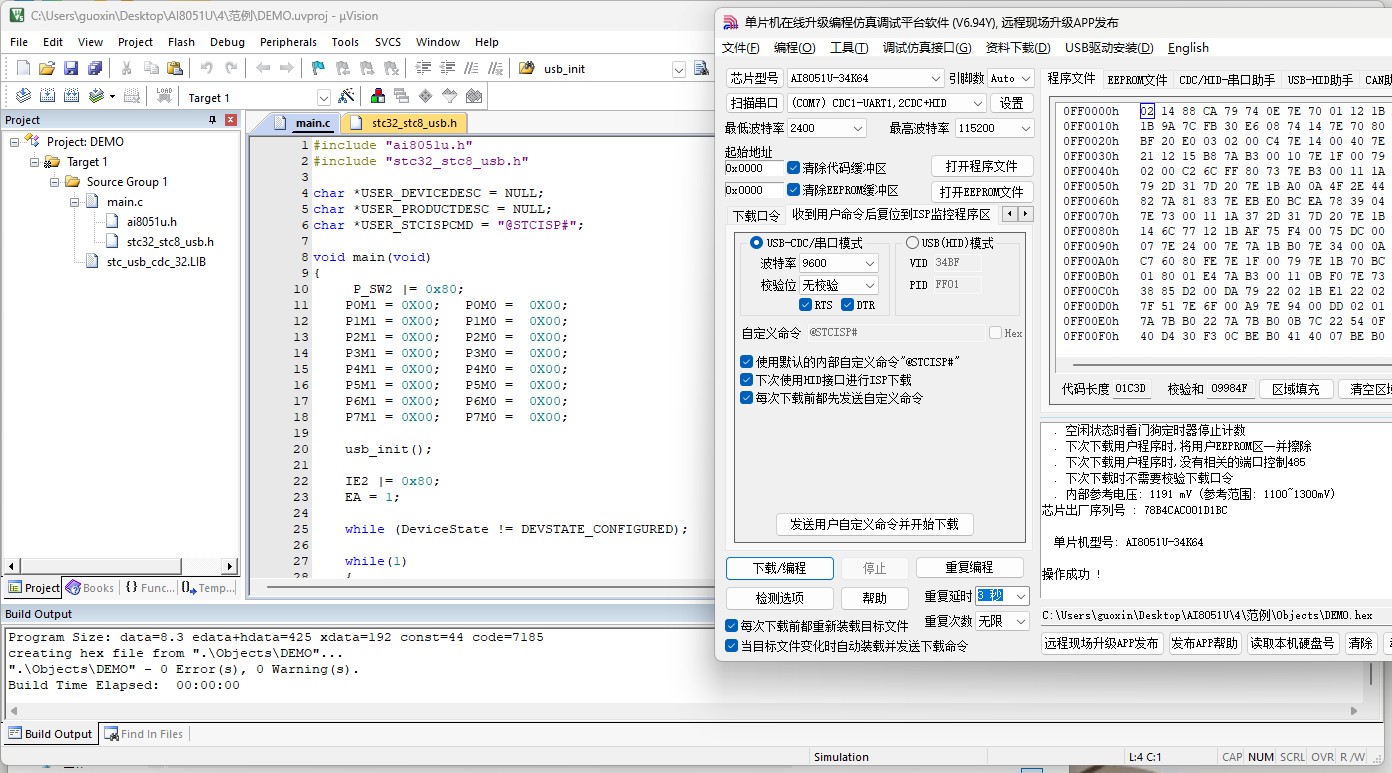The image size is (1392, 773).
Task: Click the Redo arrow icon
Action: (231, 68)
